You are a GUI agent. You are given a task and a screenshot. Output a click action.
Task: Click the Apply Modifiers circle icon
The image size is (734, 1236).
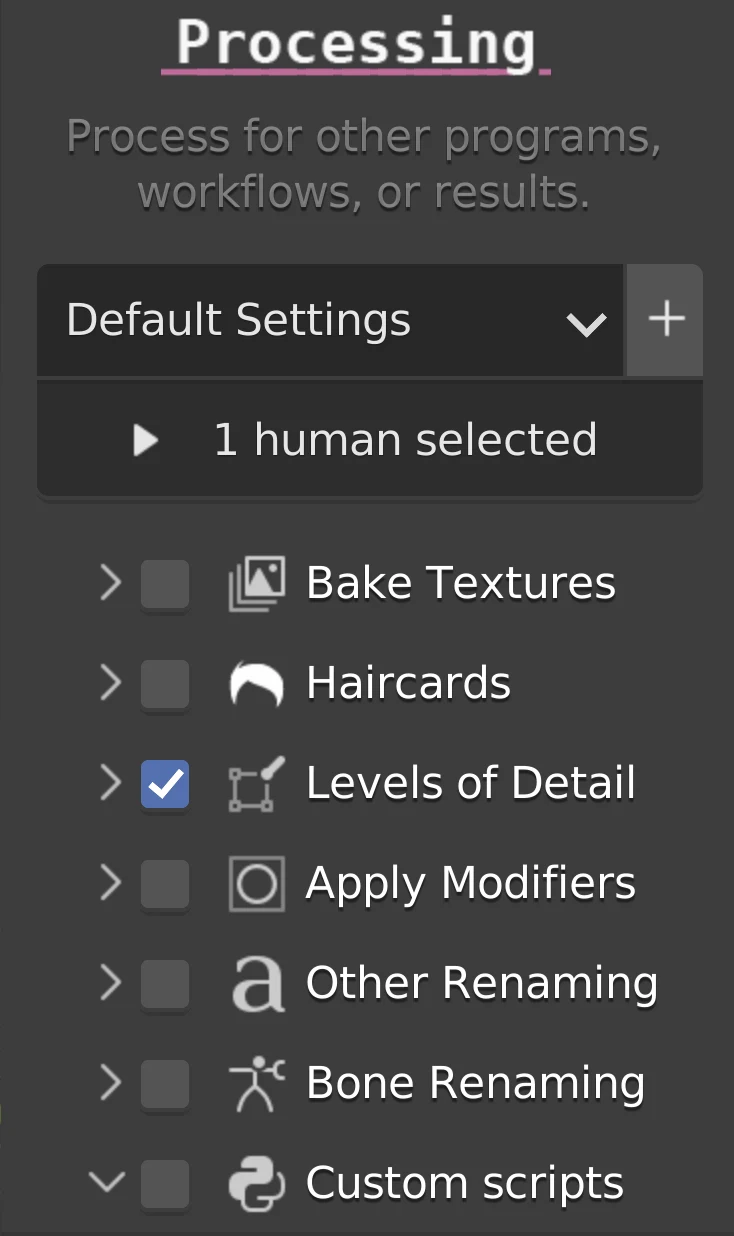click(x=257, y=884)
